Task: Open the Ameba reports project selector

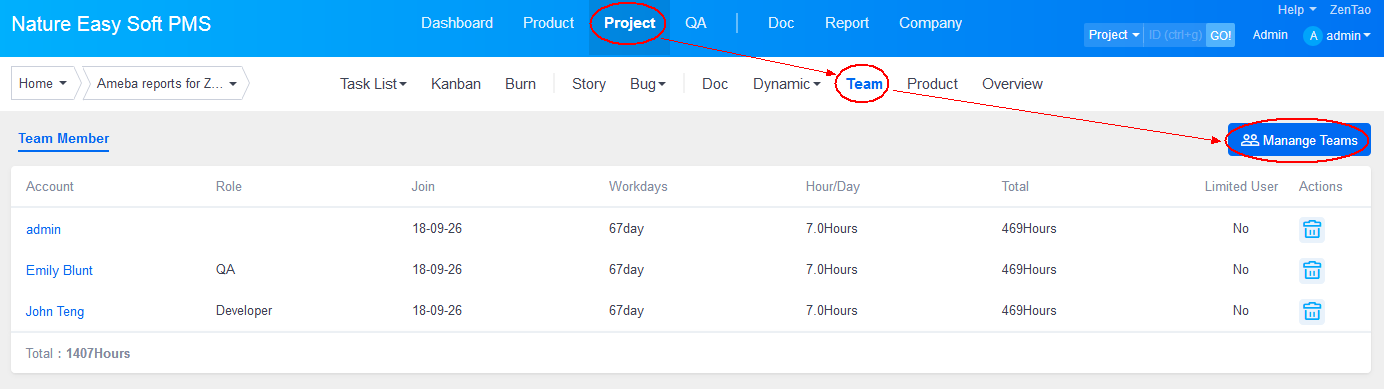Action: click(x=166, y=84)
